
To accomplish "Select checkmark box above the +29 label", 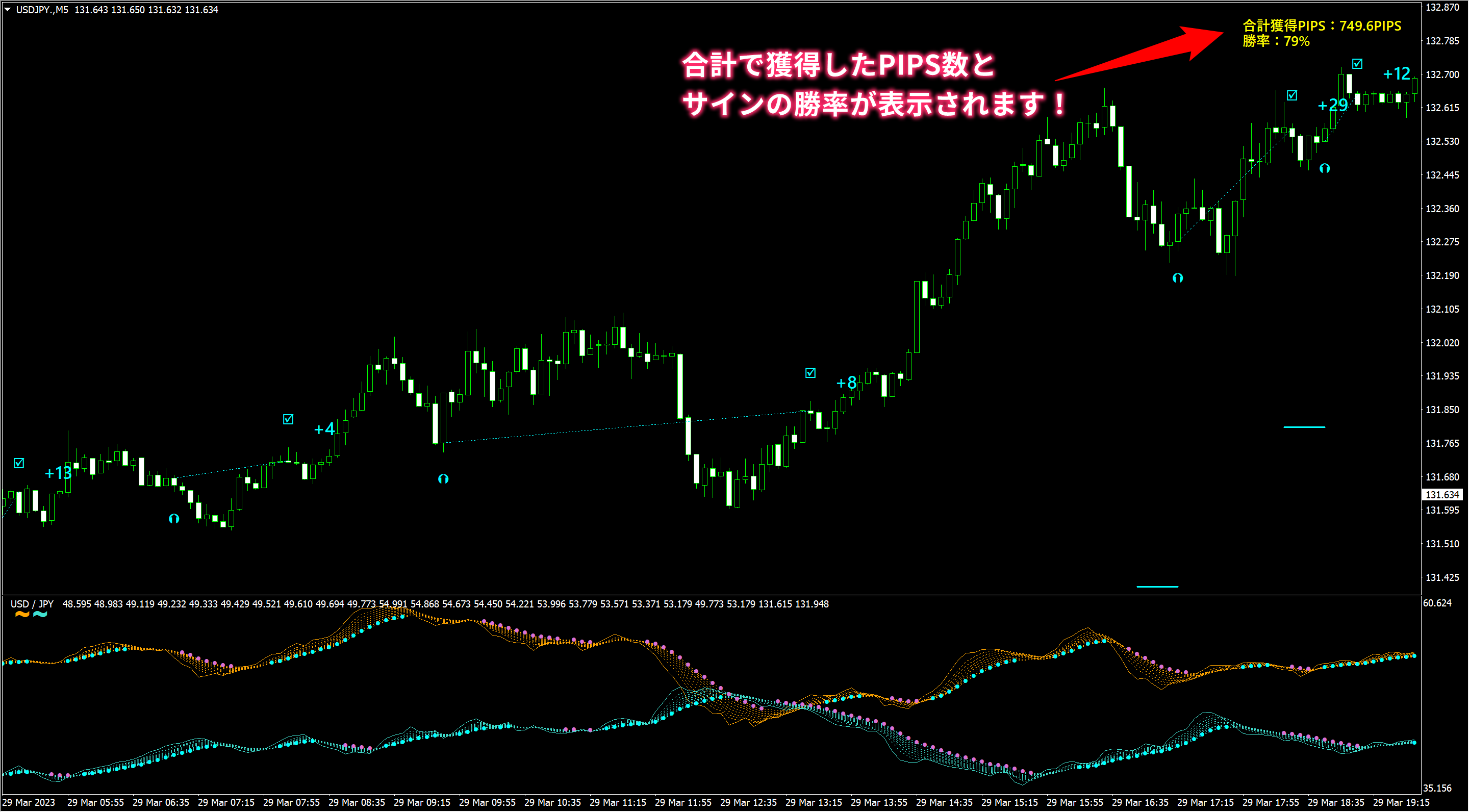I will pos(1292,95).
